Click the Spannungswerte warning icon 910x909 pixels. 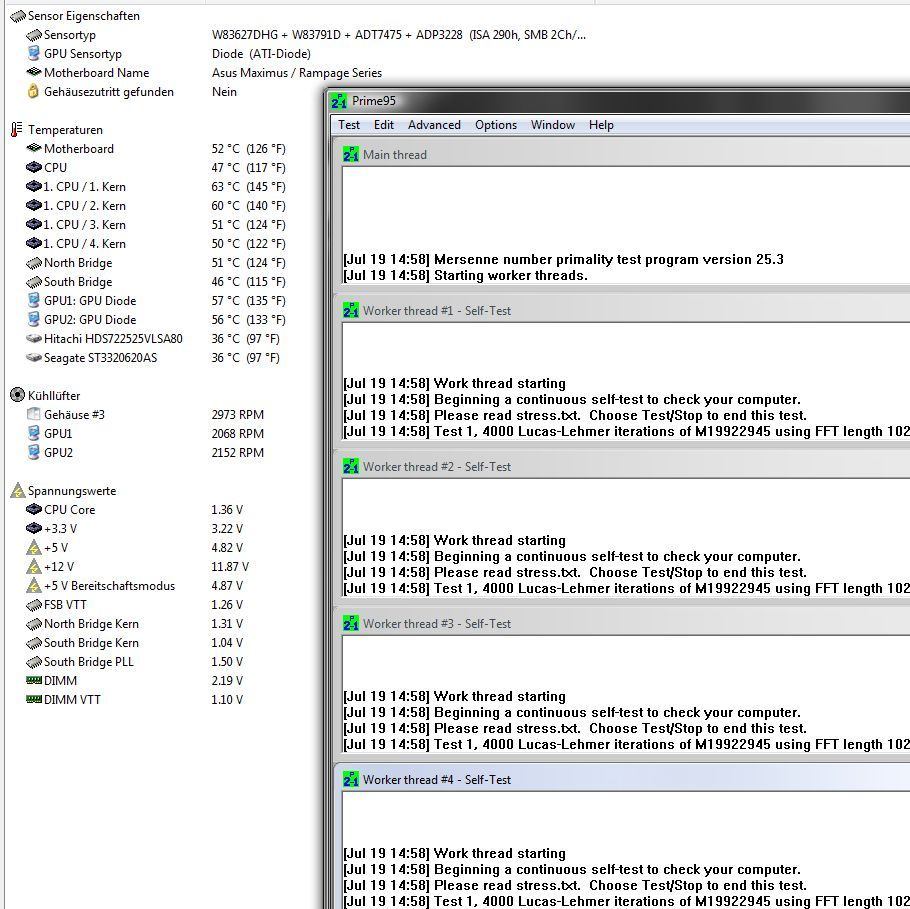tap(18, 490)
